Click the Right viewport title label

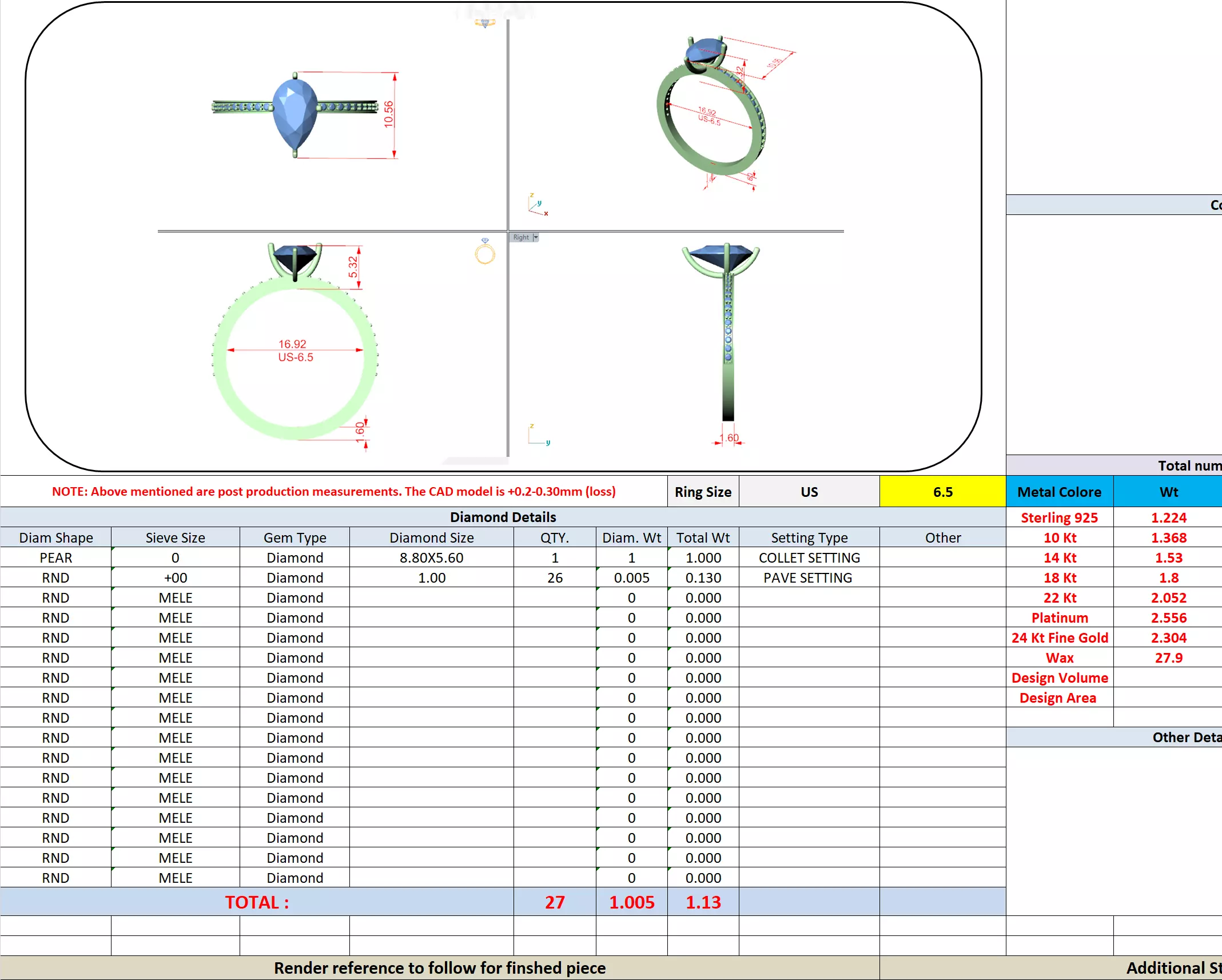tap(521, 237)
